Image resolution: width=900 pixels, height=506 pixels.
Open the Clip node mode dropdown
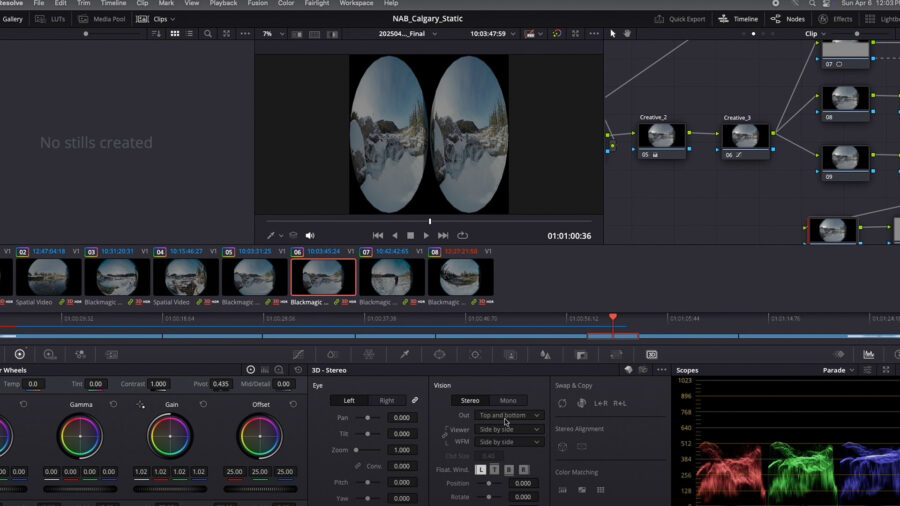click(x=815, y=34)
